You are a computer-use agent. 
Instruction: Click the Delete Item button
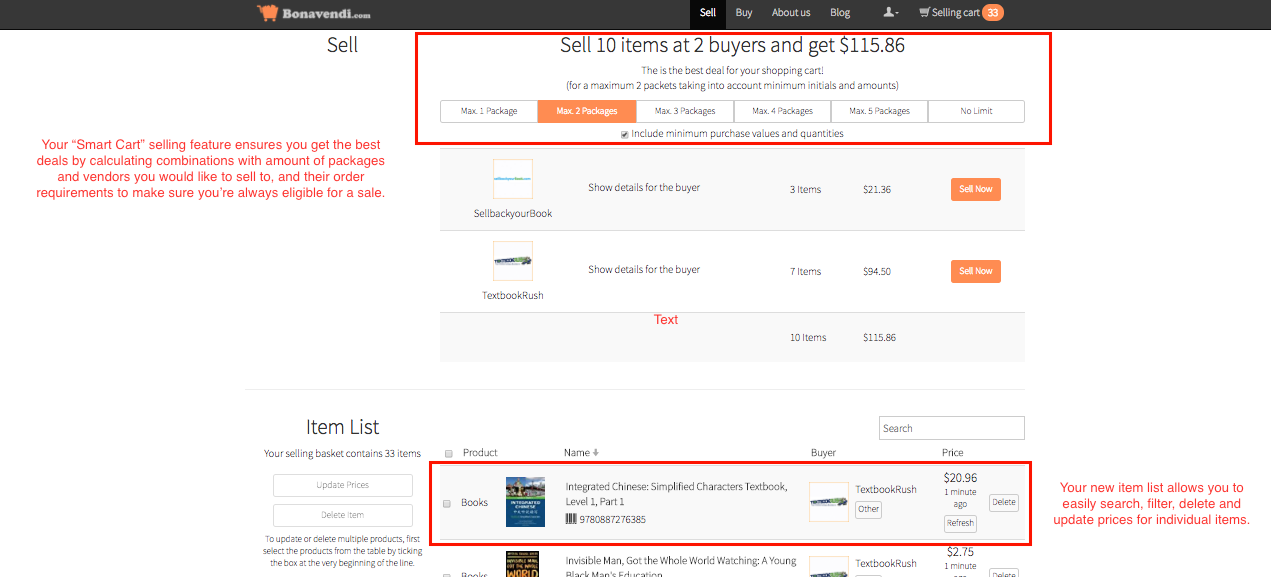tap(343, 515)
